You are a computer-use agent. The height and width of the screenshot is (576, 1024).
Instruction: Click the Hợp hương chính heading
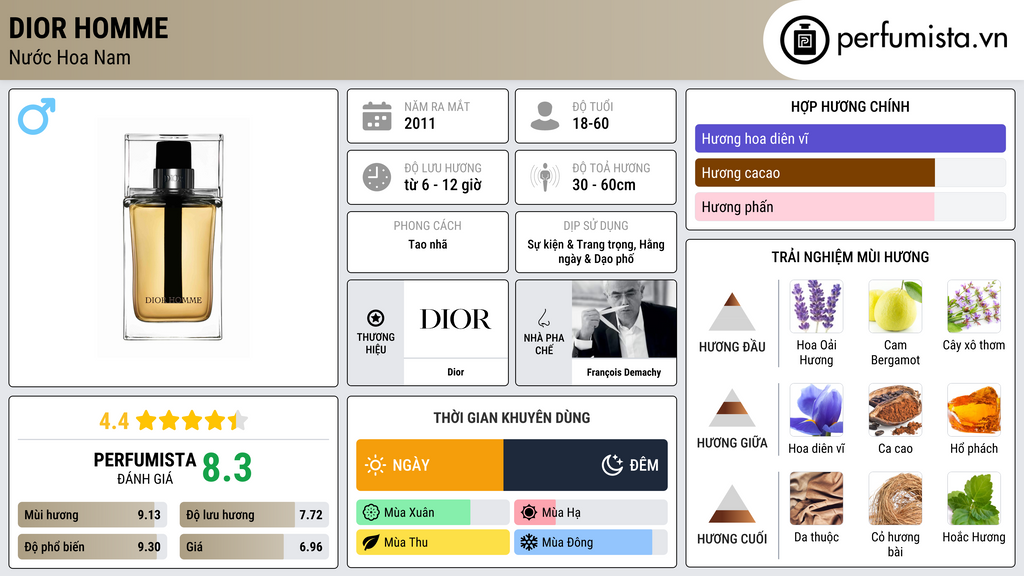850,106
